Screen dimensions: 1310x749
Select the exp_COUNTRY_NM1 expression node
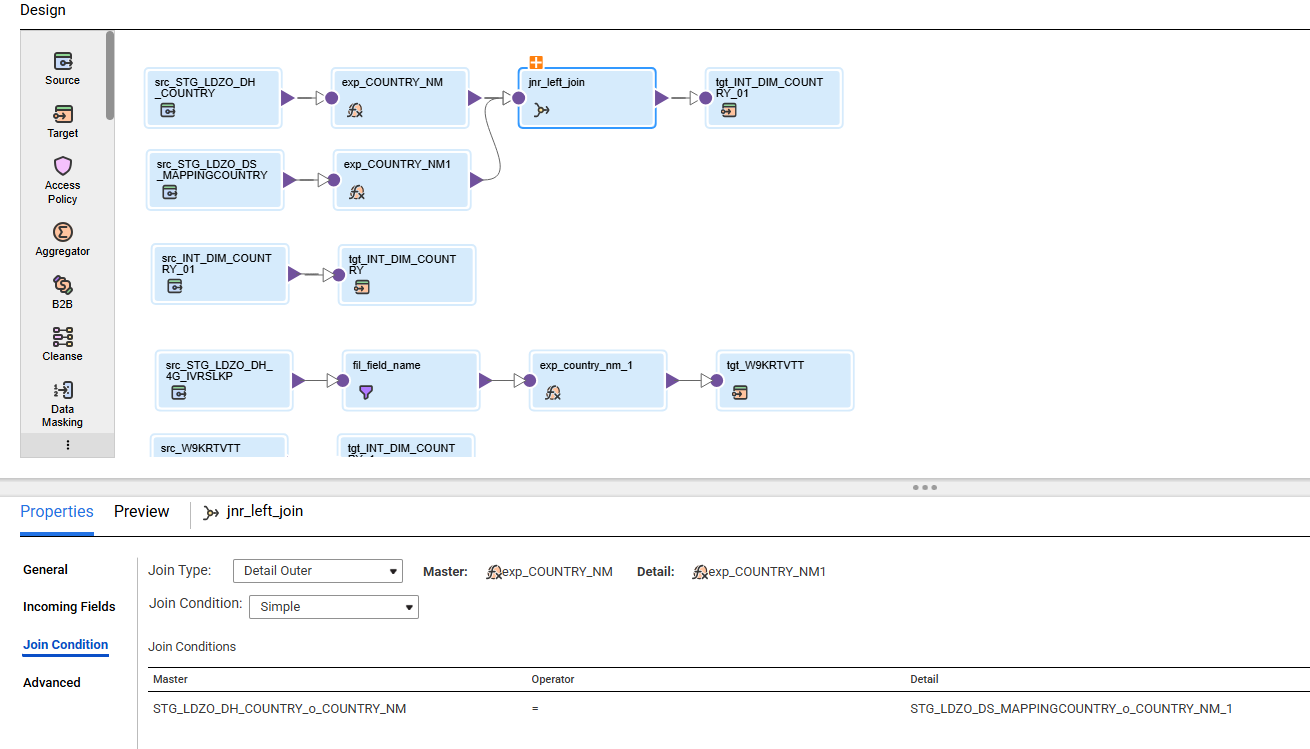point(401,179)
